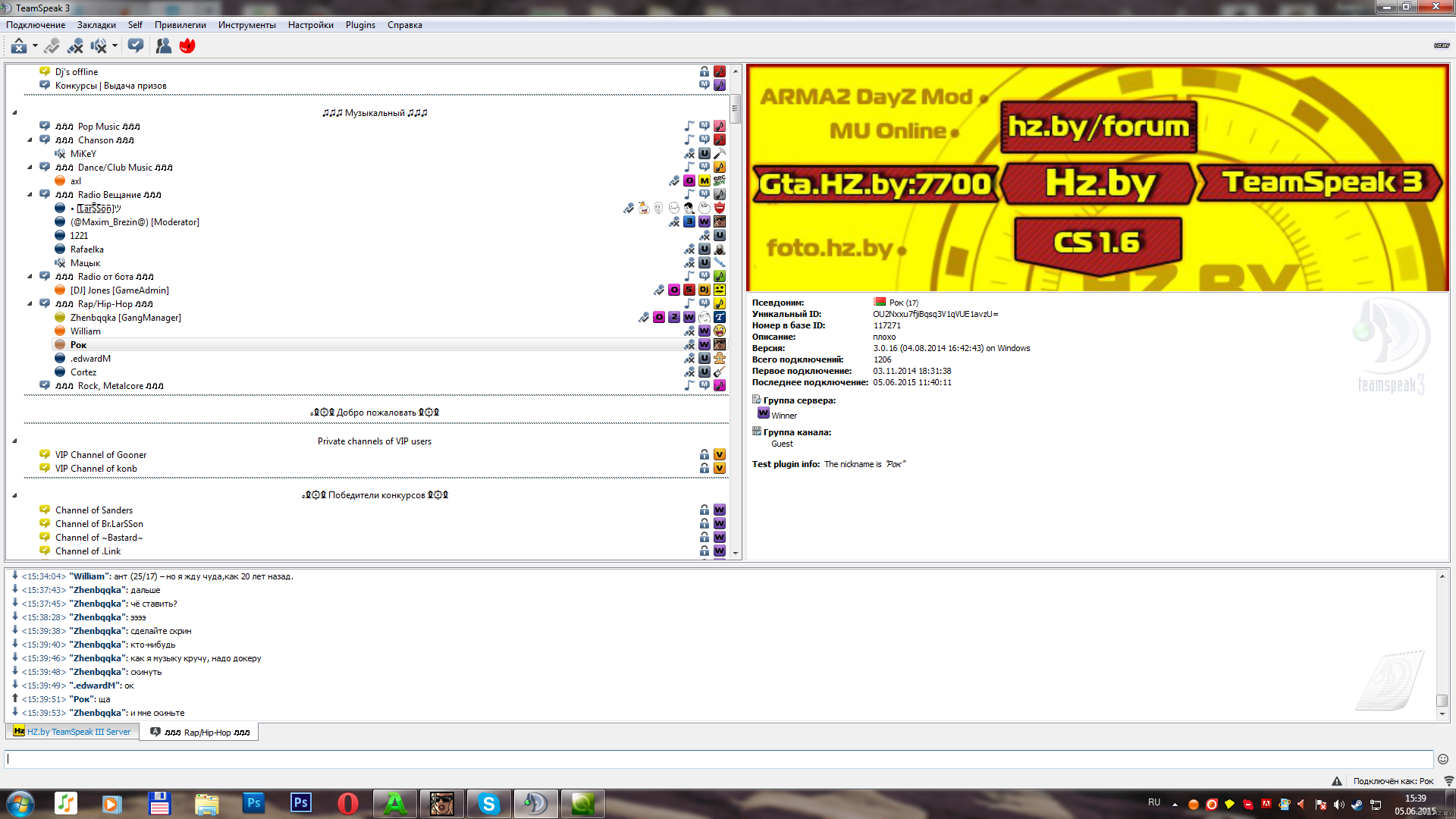This screenshot has width=1456, height=819.
Task: Select user (@Maxim_Brezin@) [Moderator]
Action: (135, 222)
